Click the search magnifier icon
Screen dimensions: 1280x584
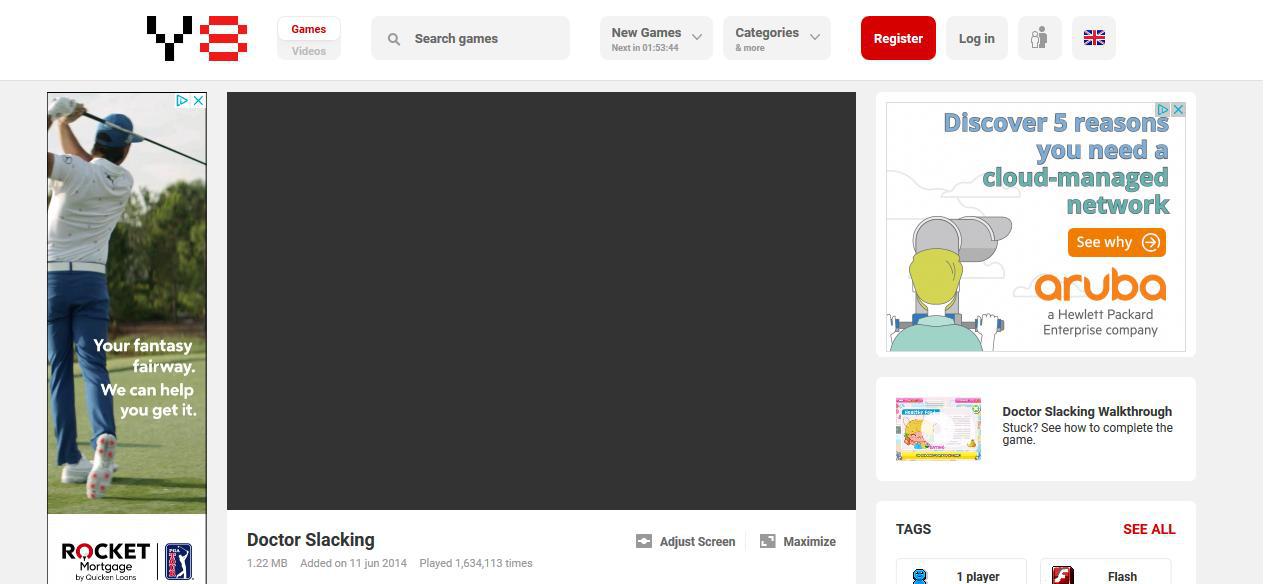click(394, 39)
